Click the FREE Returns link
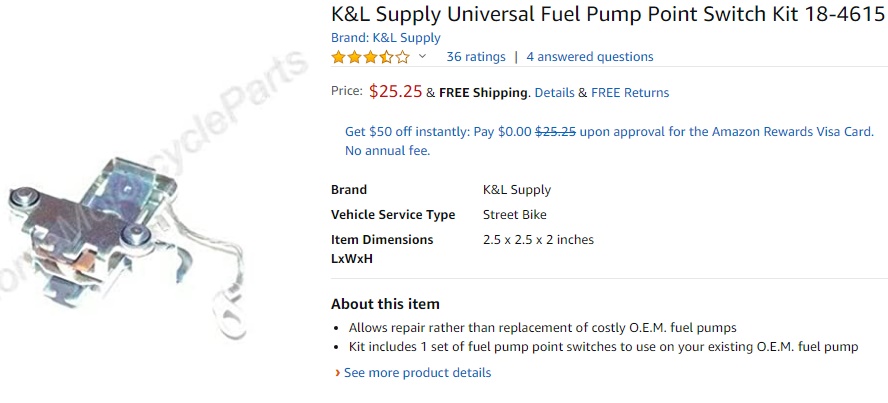 click(x=630, y=93)
